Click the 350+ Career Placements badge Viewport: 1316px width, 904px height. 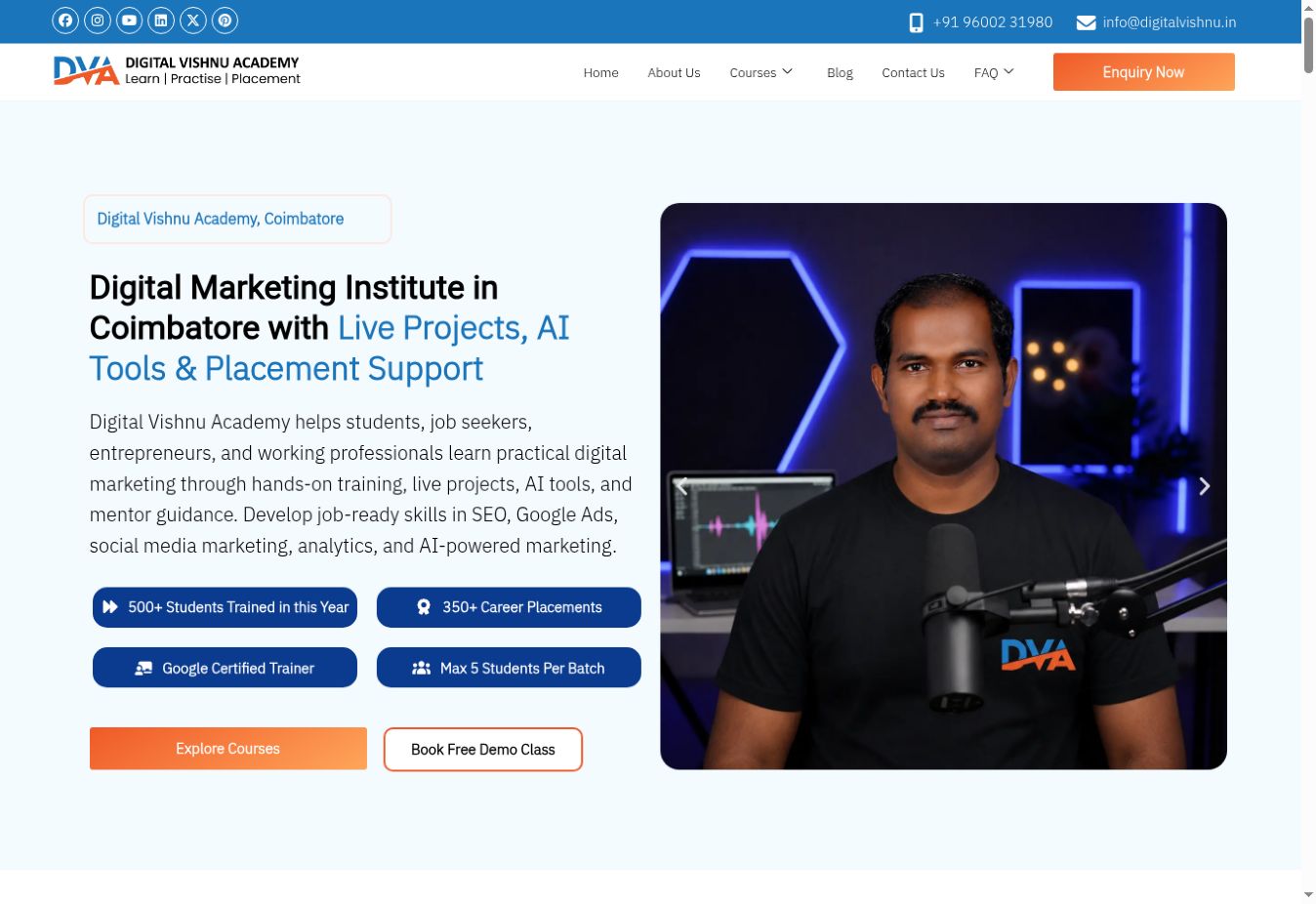coord(509,607)
